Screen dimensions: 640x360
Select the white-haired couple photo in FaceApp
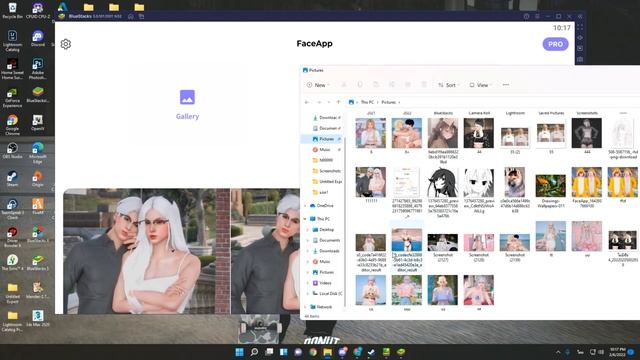147,251
